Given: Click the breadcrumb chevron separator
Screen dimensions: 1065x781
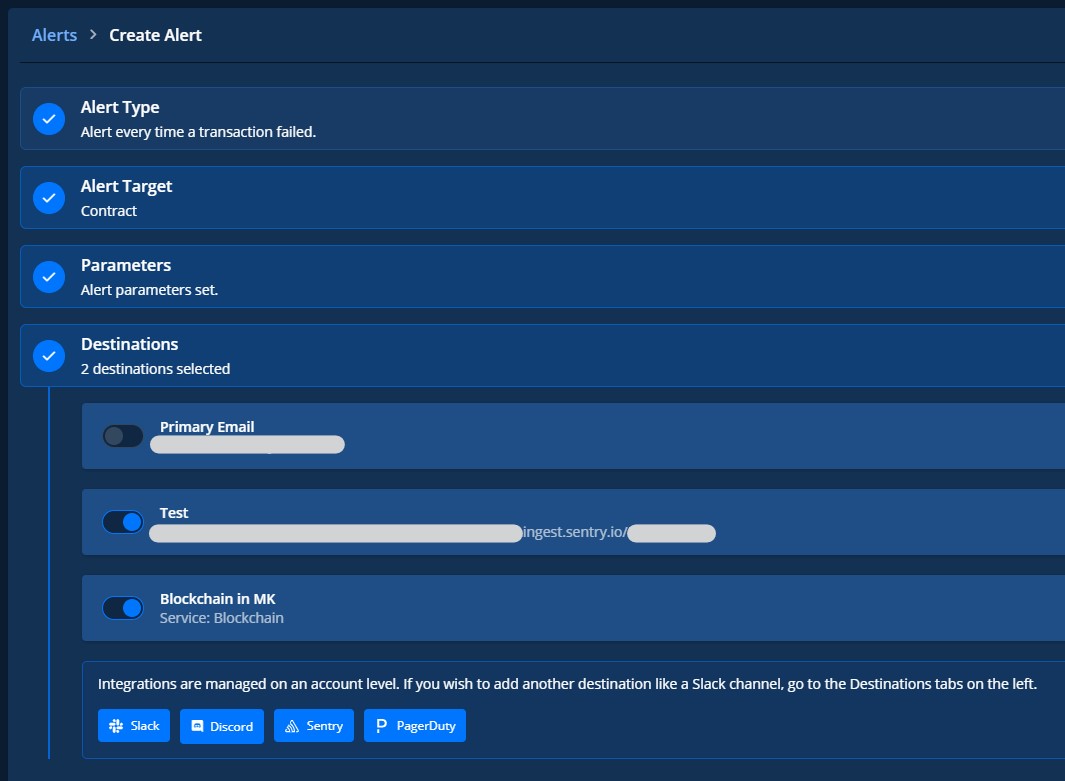Looking at the screenshot, I should 93,35.
